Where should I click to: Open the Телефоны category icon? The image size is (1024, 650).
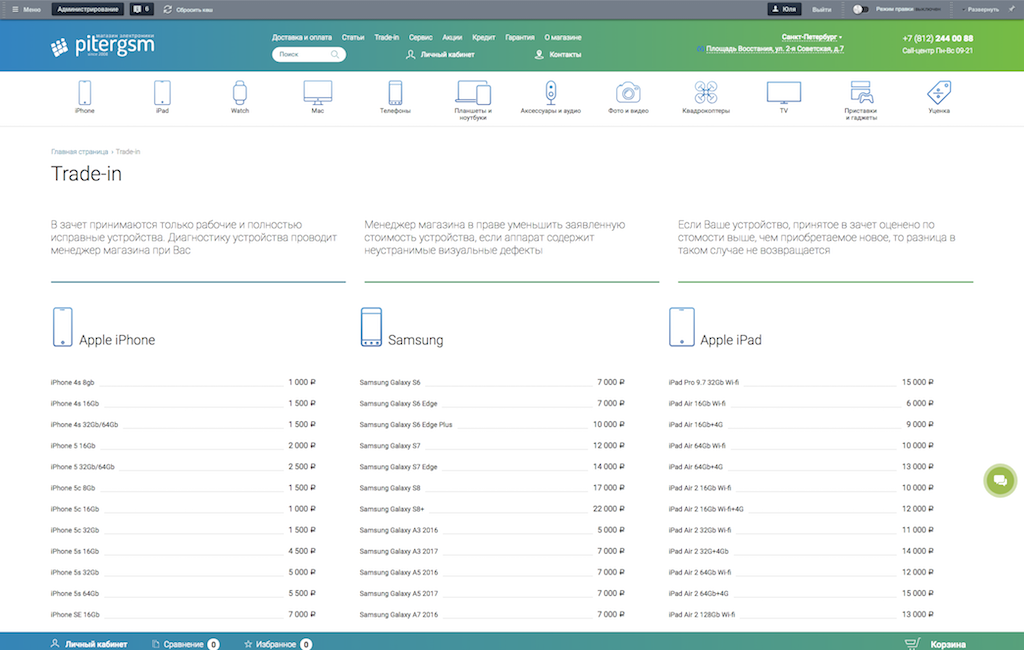pos(395,93)
